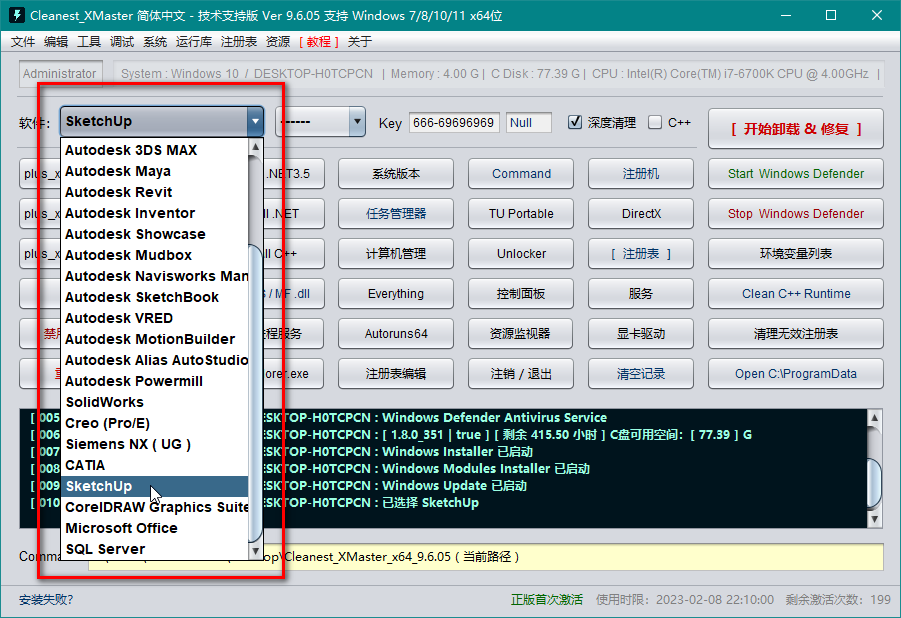Open 控制面板 button
The image size is (901, 618).
[x=521, y=294]
